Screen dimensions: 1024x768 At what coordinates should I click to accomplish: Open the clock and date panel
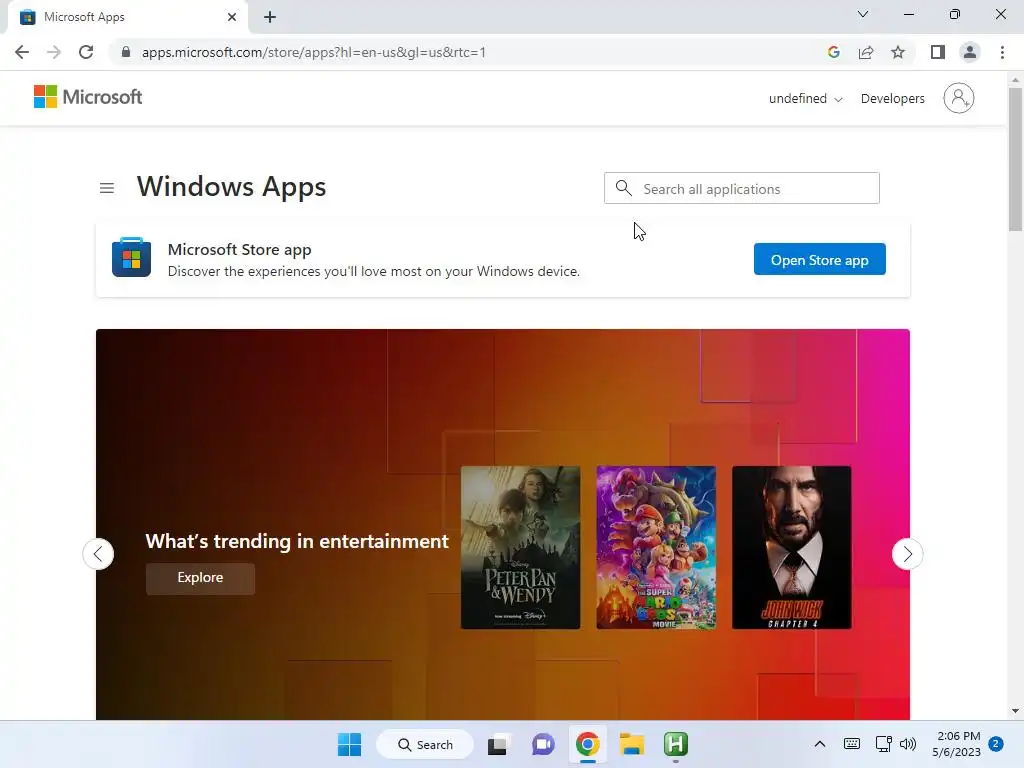(x=956, y=744)
